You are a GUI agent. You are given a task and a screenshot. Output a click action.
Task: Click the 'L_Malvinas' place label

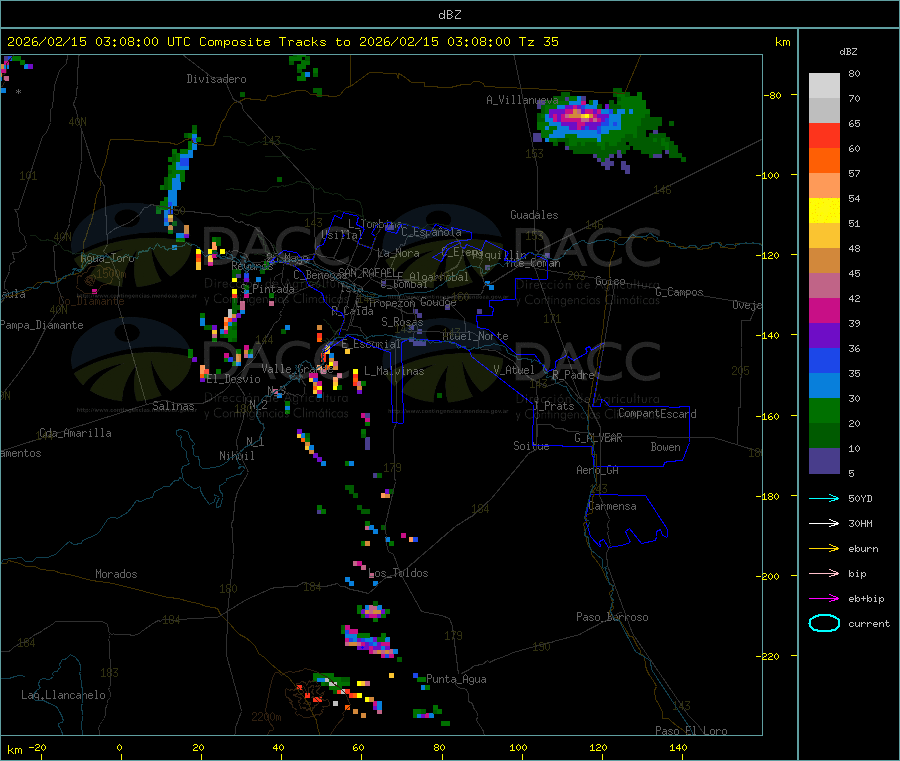(394, 371)
